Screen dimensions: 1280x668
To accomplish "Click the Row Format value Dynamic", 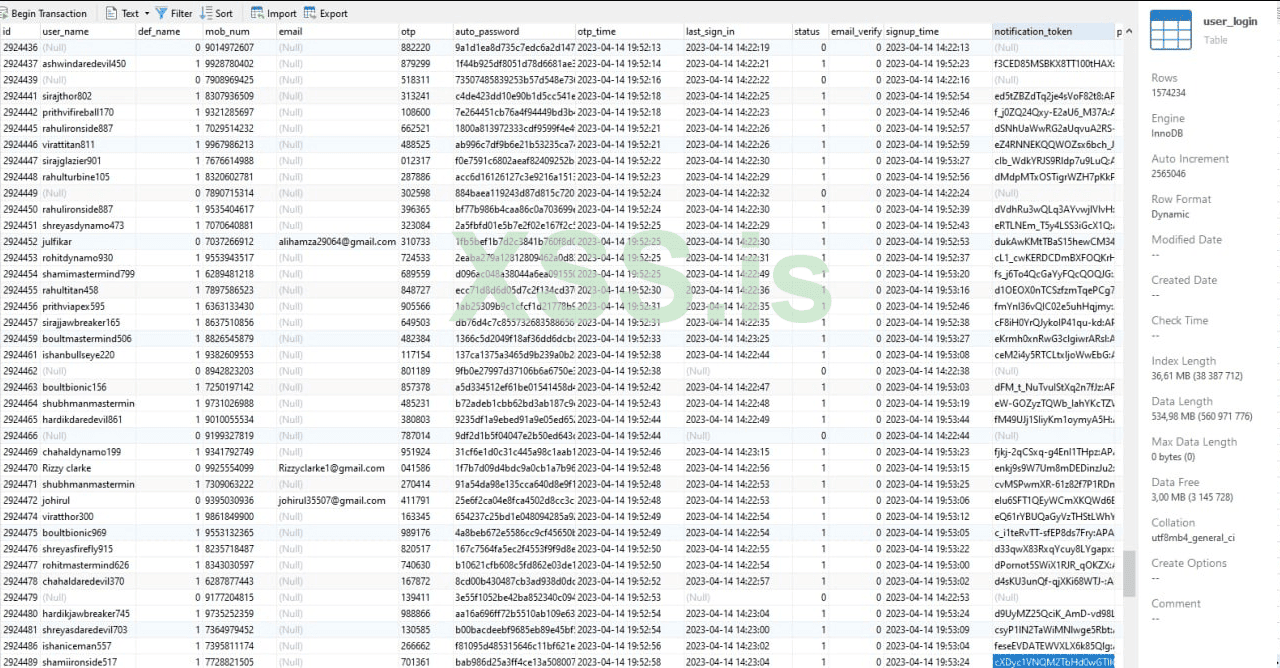I will click(1170, 214).
